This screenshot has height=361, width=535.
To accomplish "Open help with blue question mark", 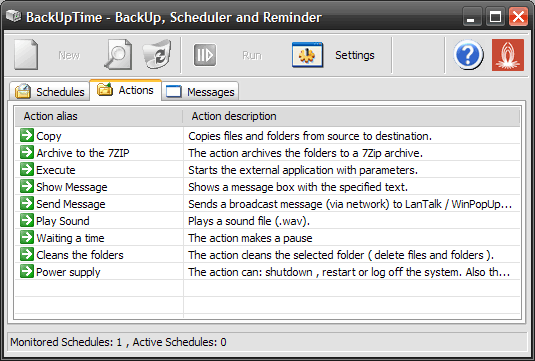I will pyautogui.click(x=468, y=55).
